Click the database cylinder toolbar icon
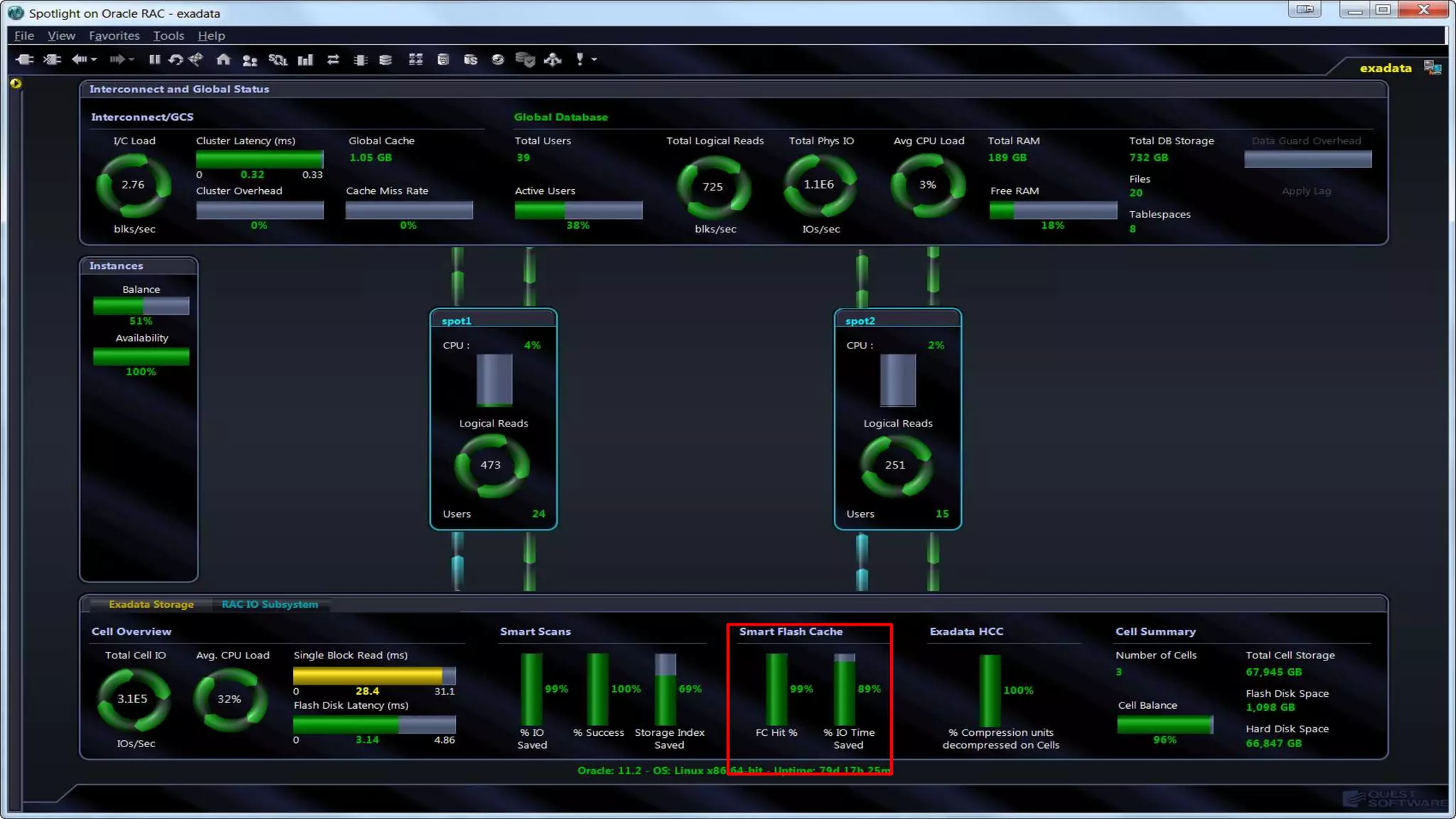This screenshot has width=1456, height=819. (443, 60)
